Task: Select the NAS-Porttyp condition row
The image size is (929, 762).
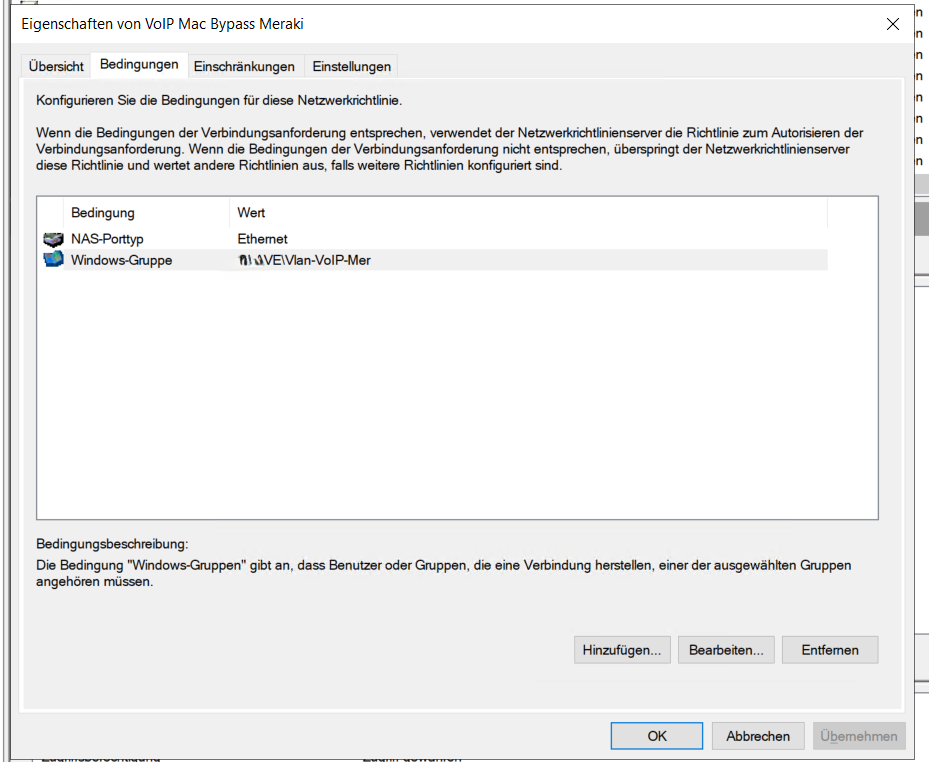Action: pos(107,240)
